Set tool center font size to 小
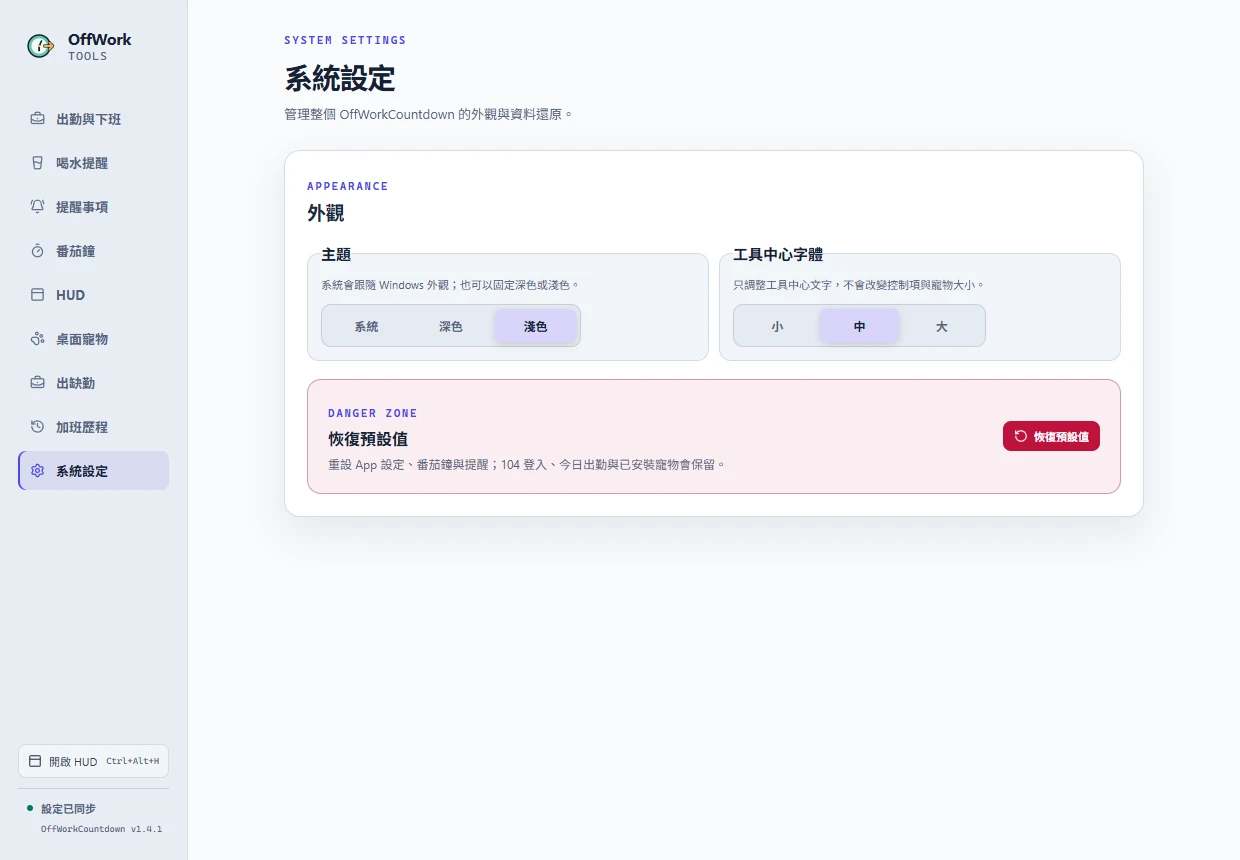 (777, 326)
